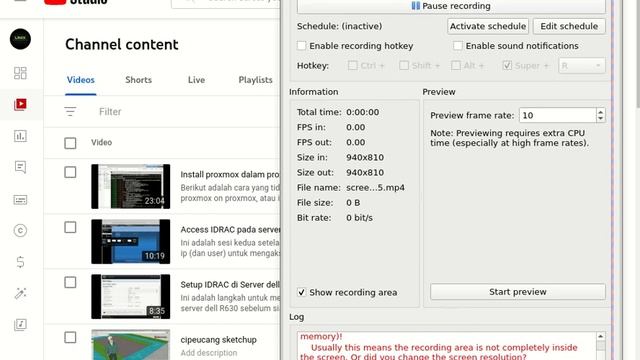Tick checkbox for Setup IDRAC video
This screenshot has width=640, height=360.
pyautogui.click(x=70, y=282)
